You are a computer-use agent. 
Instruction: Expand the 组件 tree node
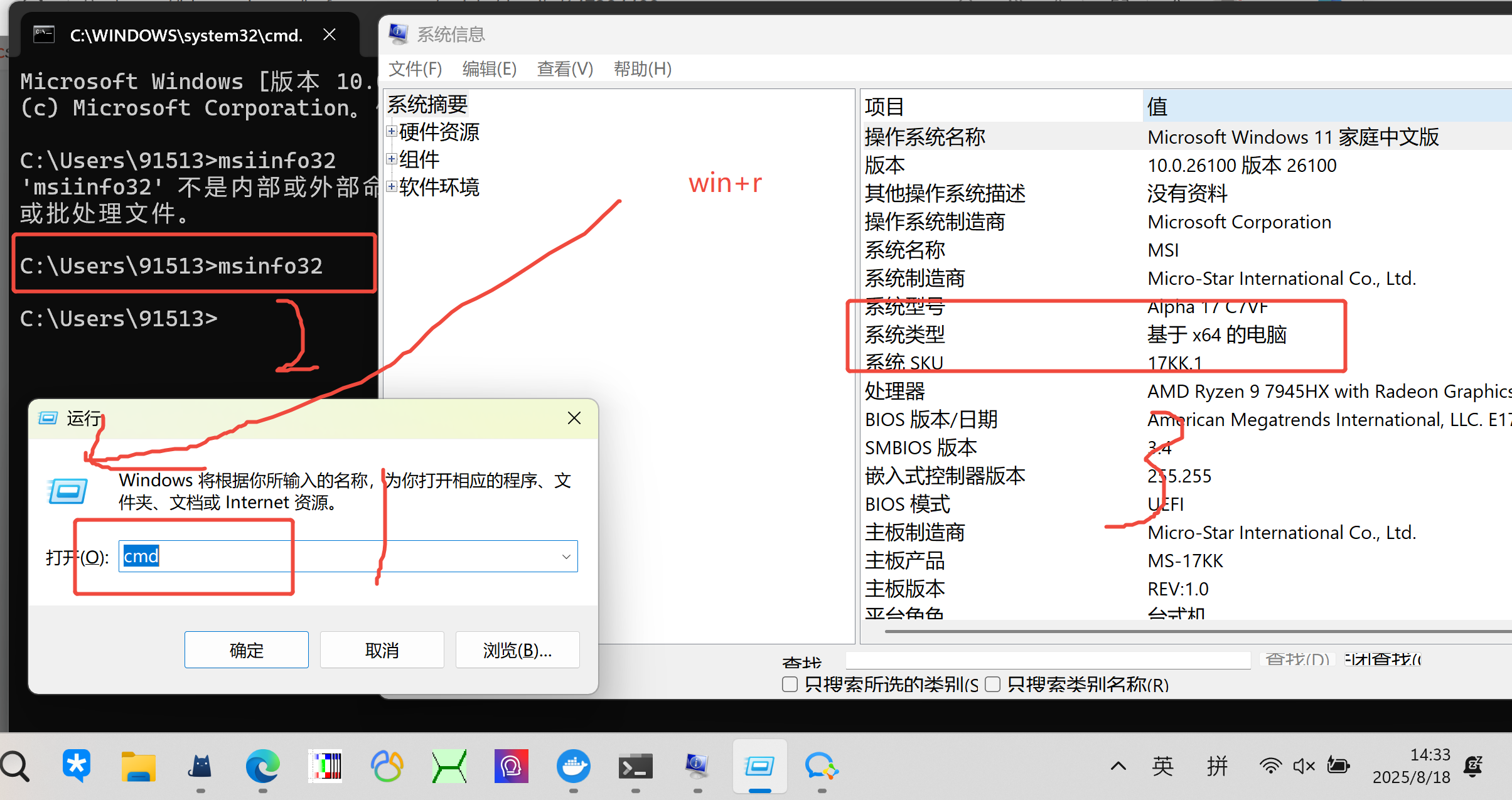click(392, 159)
